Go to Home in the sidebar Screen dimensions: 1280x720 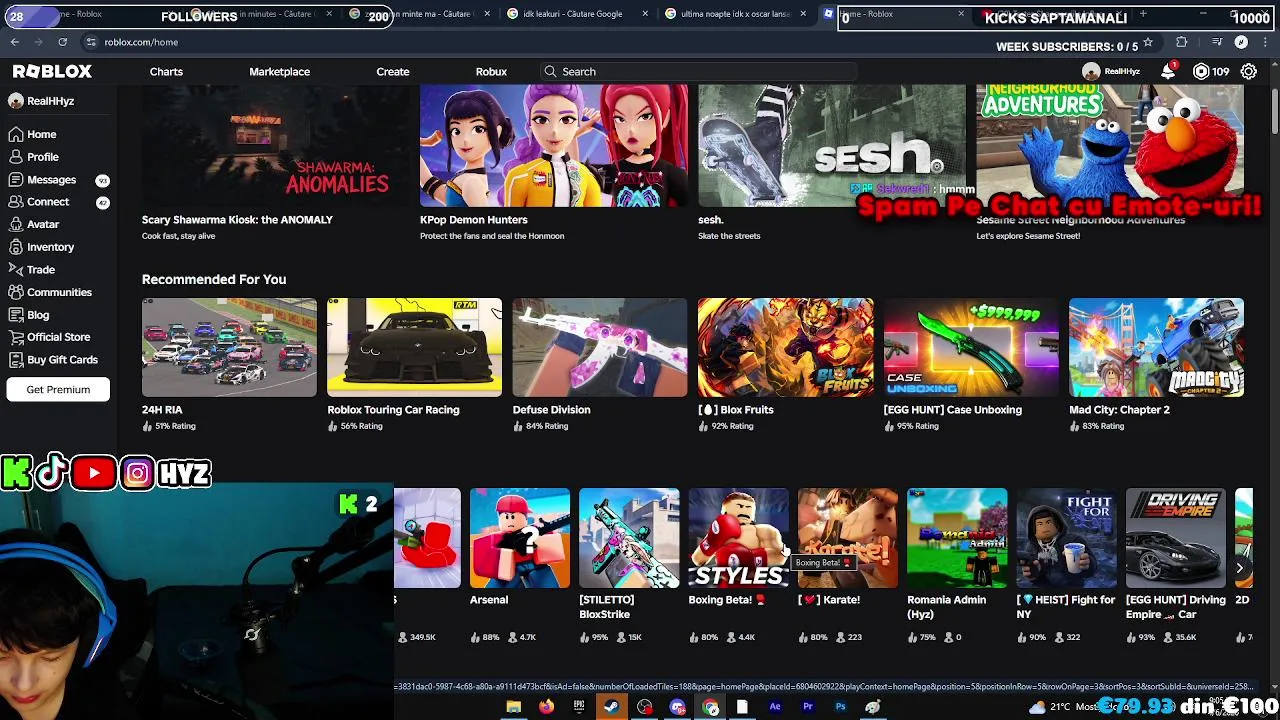click(x=41, y=134)
